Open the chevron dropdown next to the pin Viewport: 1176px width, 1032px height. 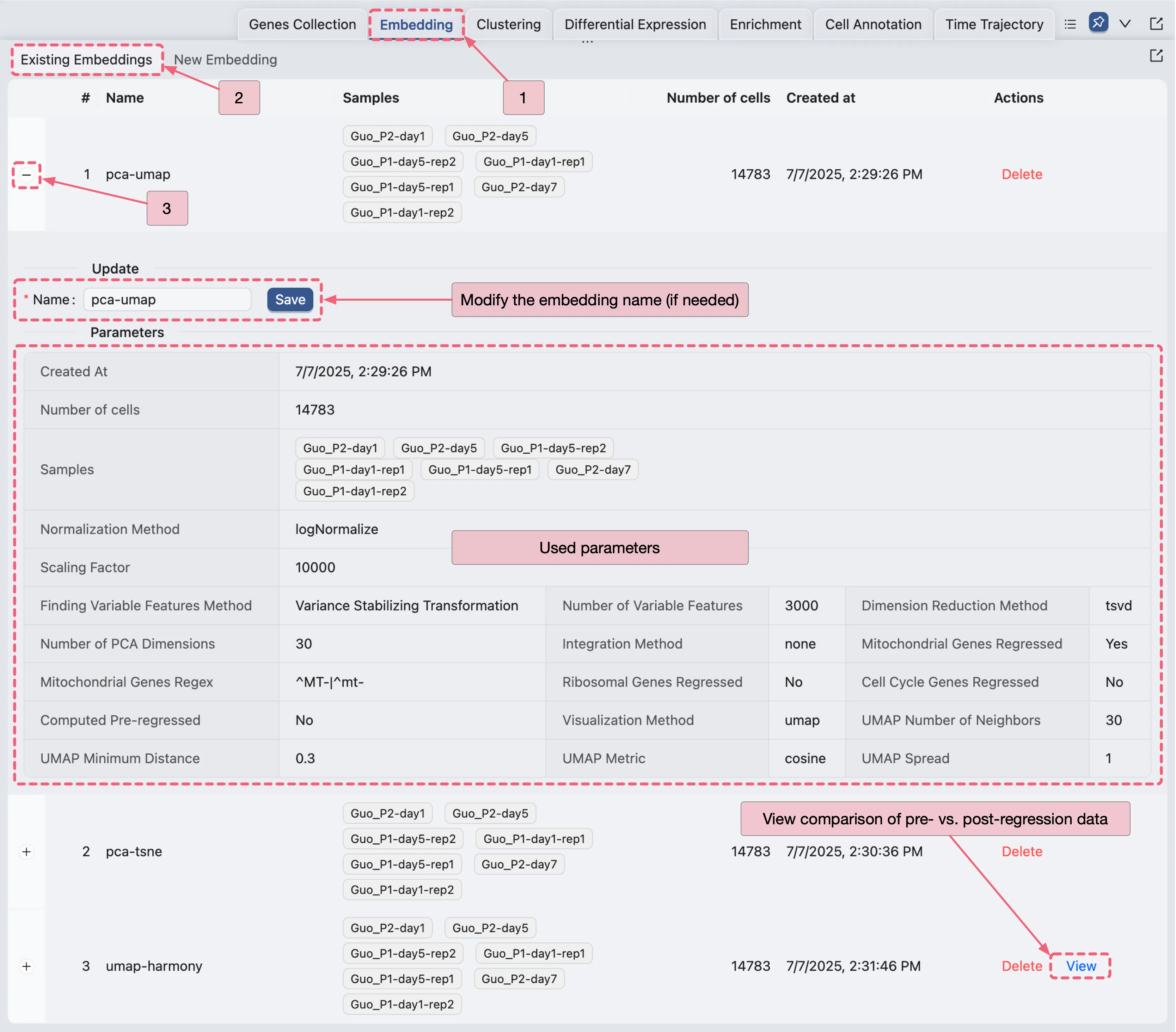click(1125, 24)
